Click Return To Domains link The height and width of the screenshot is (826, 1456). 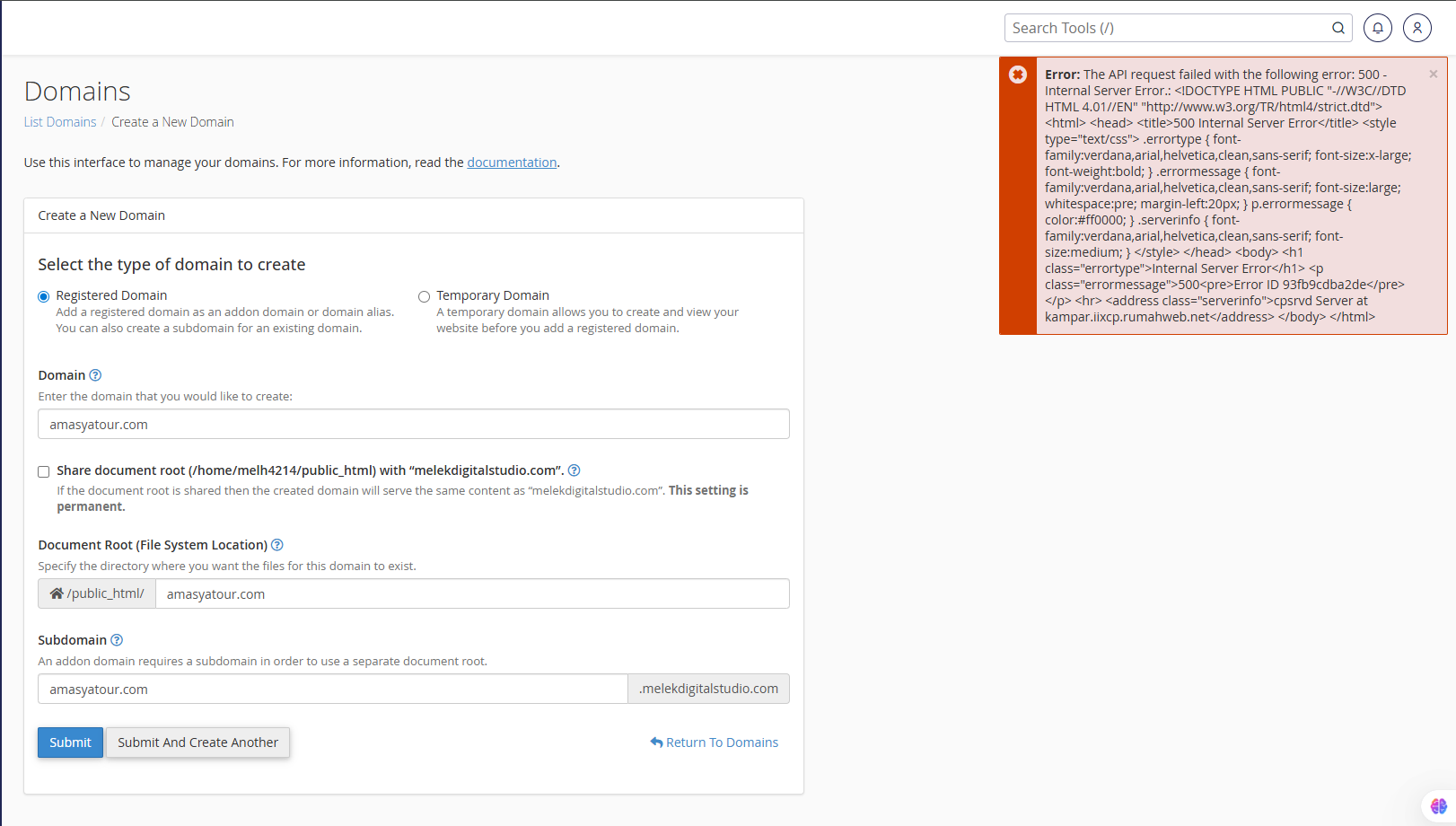[x=715, y=743]
